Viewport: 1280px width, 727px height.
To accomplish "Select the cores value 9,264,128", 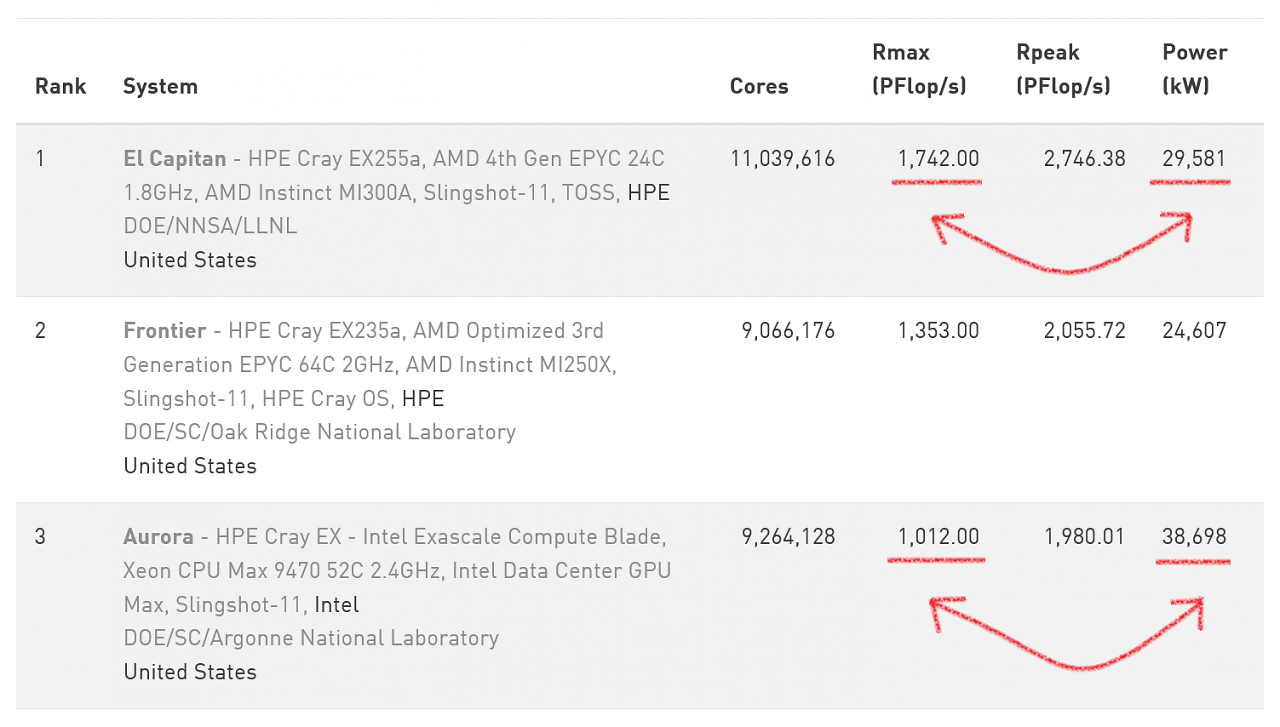I will click(788, 536).
